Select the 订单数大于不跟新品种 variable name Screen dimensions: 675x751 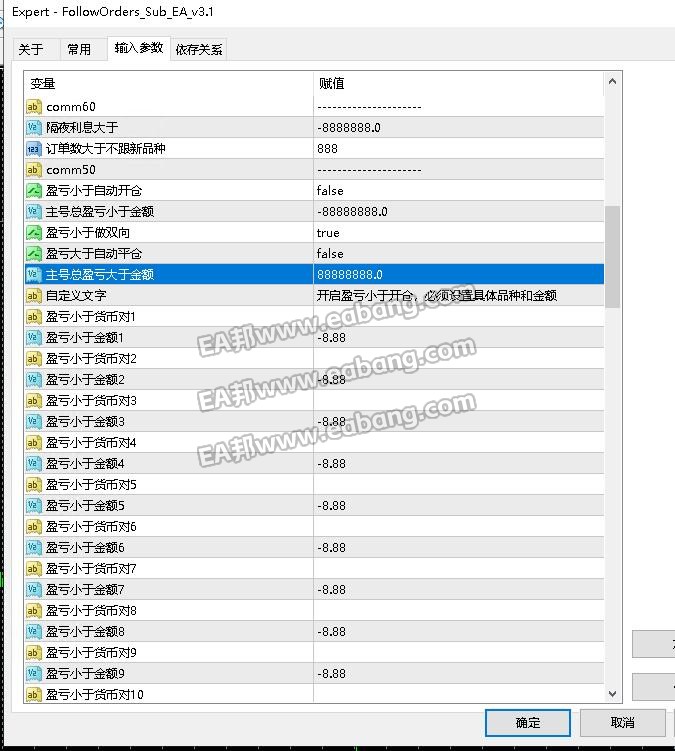point(106,149)
